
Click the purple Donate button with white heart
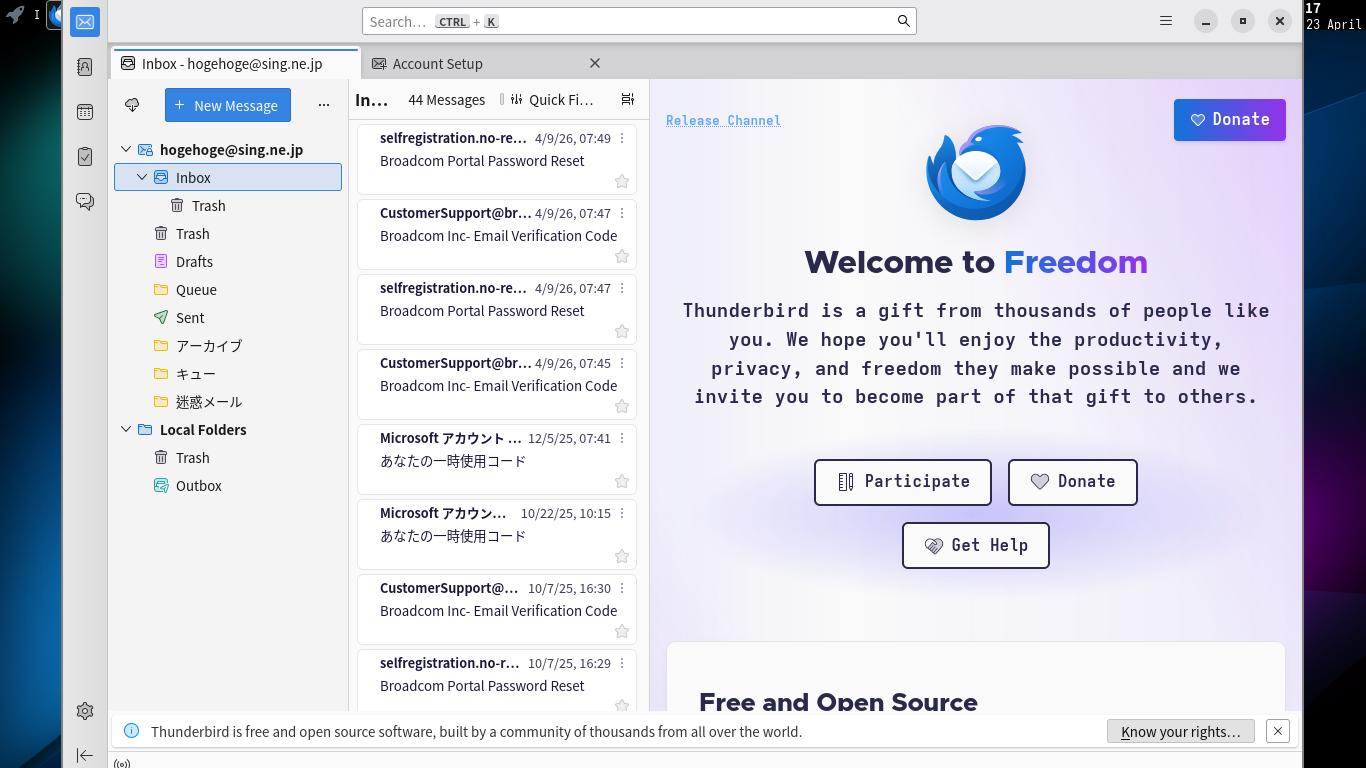pos(1230,120)
